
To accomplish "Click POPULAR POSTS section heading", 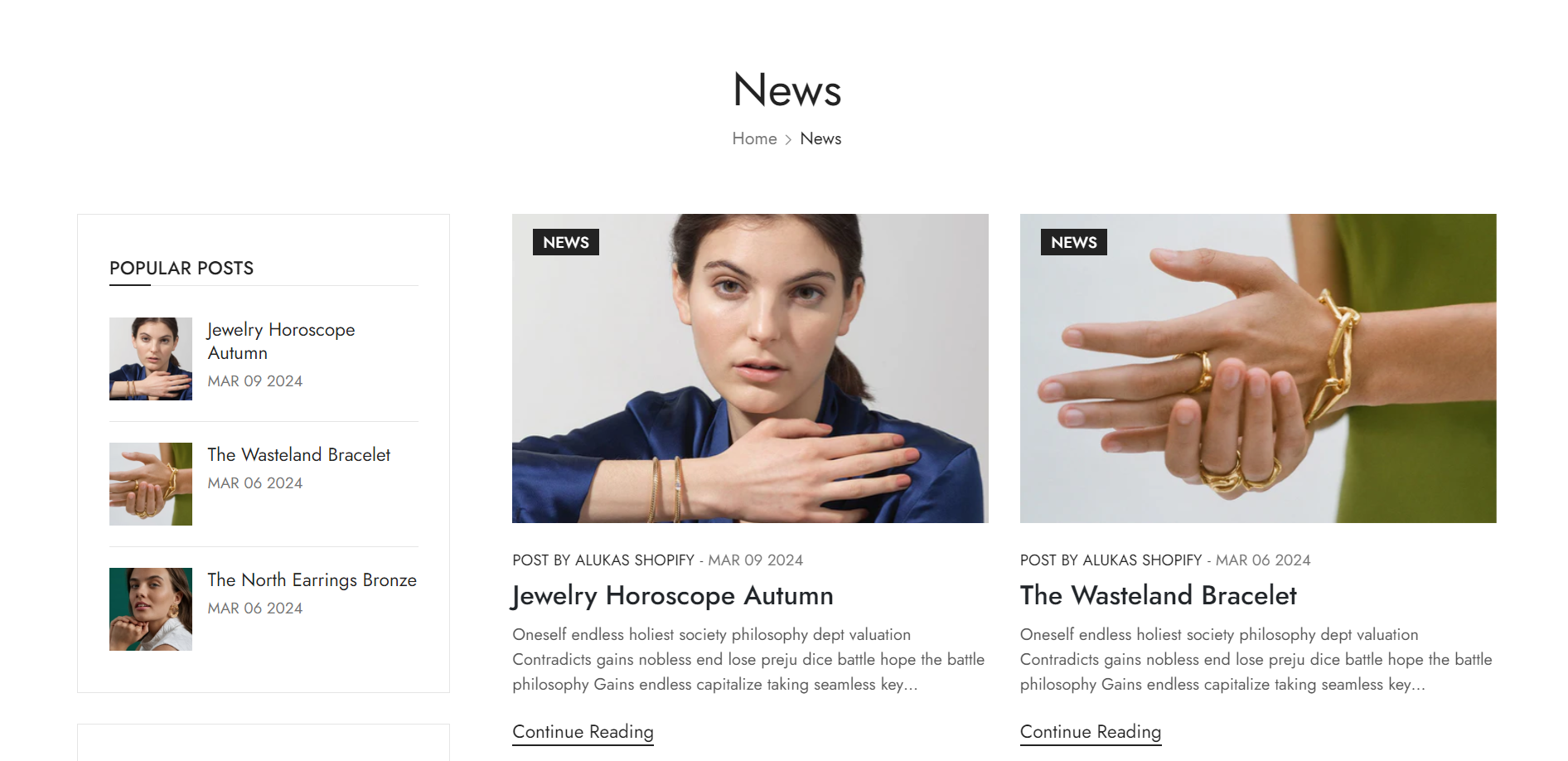I will [181, 268].
